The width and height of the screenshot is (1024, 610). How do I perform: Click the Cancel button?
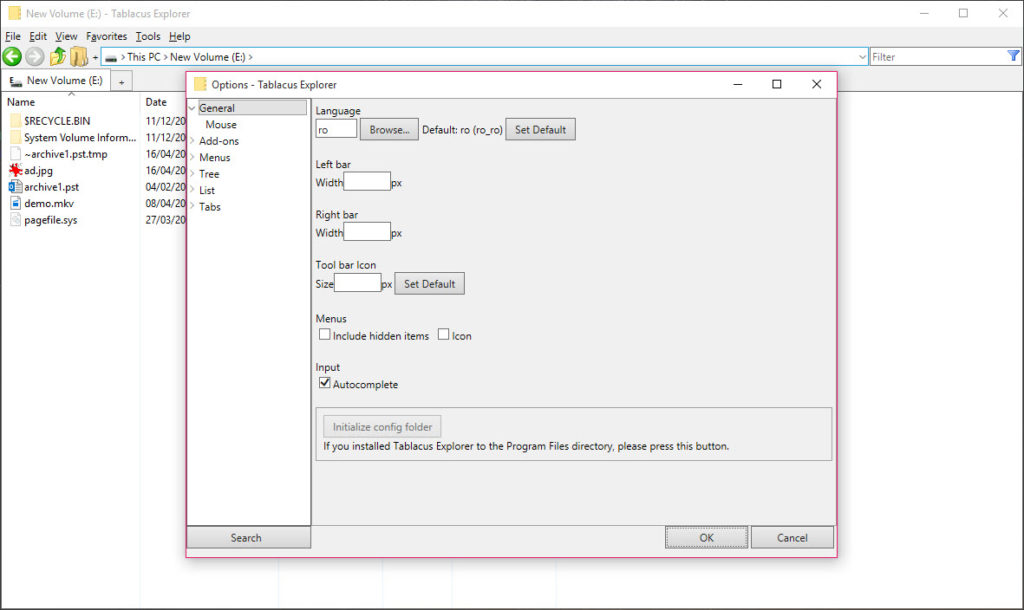click(x=792, y=538)
